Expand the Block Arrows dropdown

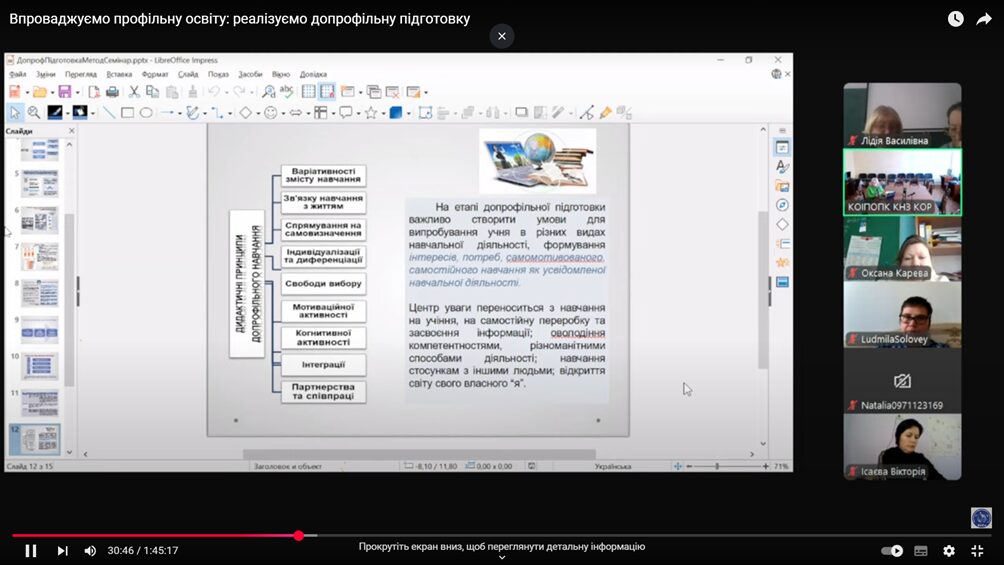pos(308,114)
